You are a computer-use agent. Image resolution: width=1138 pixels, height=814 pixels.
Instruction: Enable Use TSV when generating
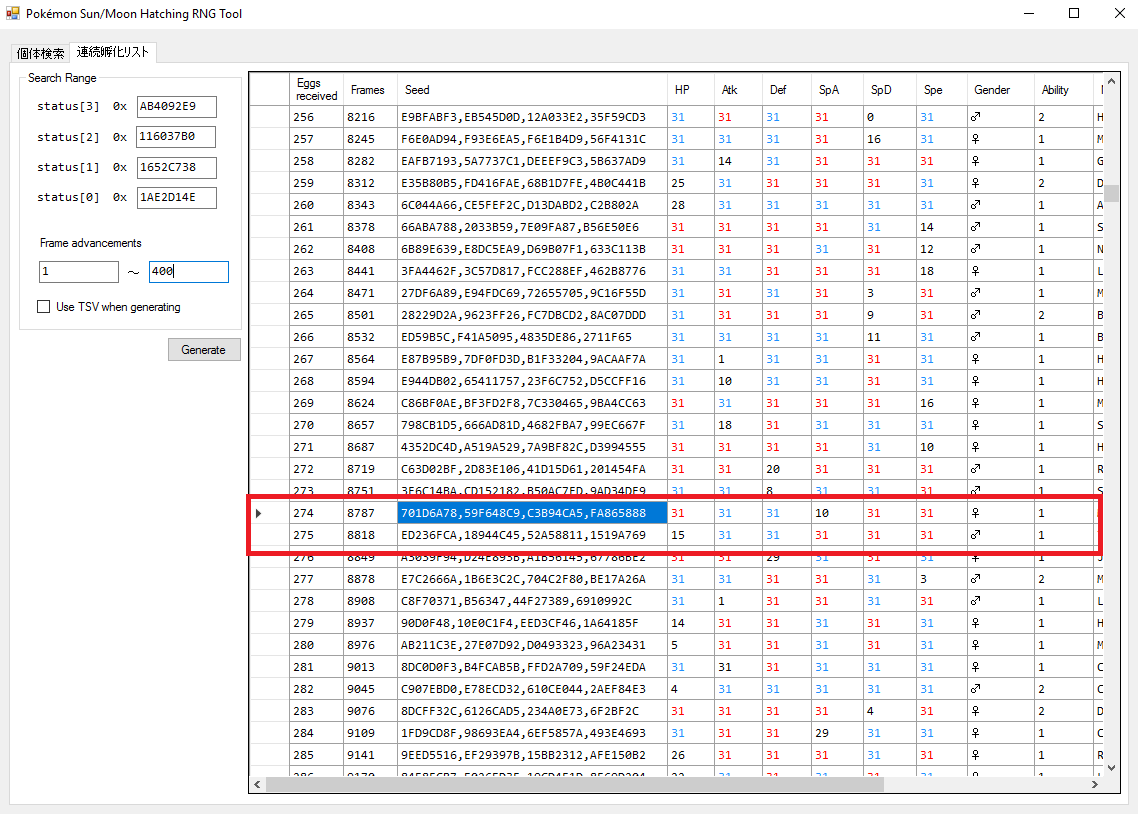tap(44, 307)
